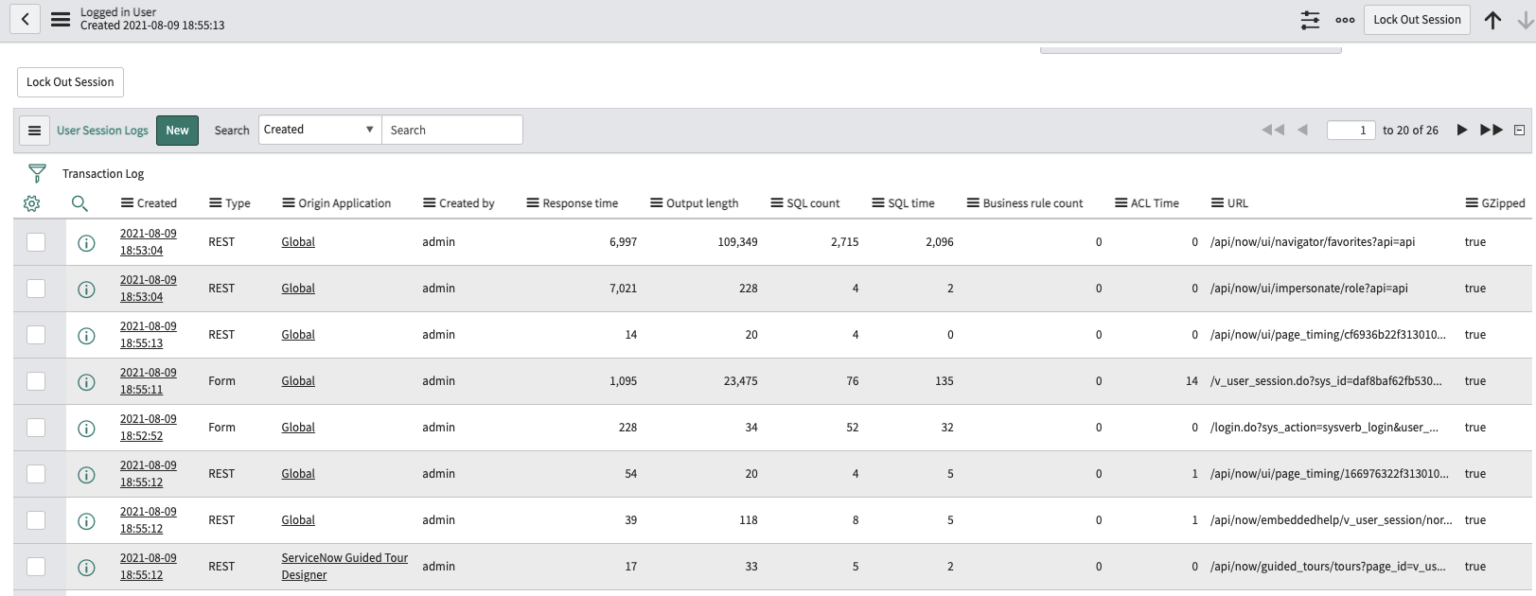
Task: Click the New button to create a record
Action: point(175,129)
